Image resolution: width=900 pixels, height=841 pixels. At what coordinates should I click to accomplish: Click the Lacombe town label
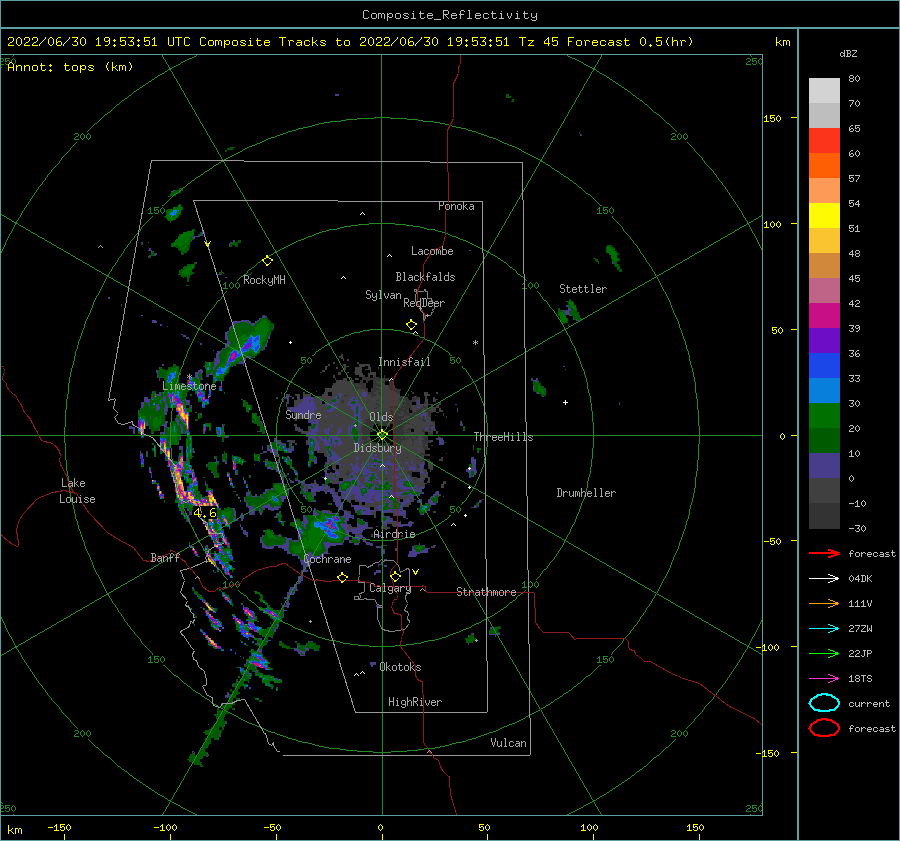point(432,251)
